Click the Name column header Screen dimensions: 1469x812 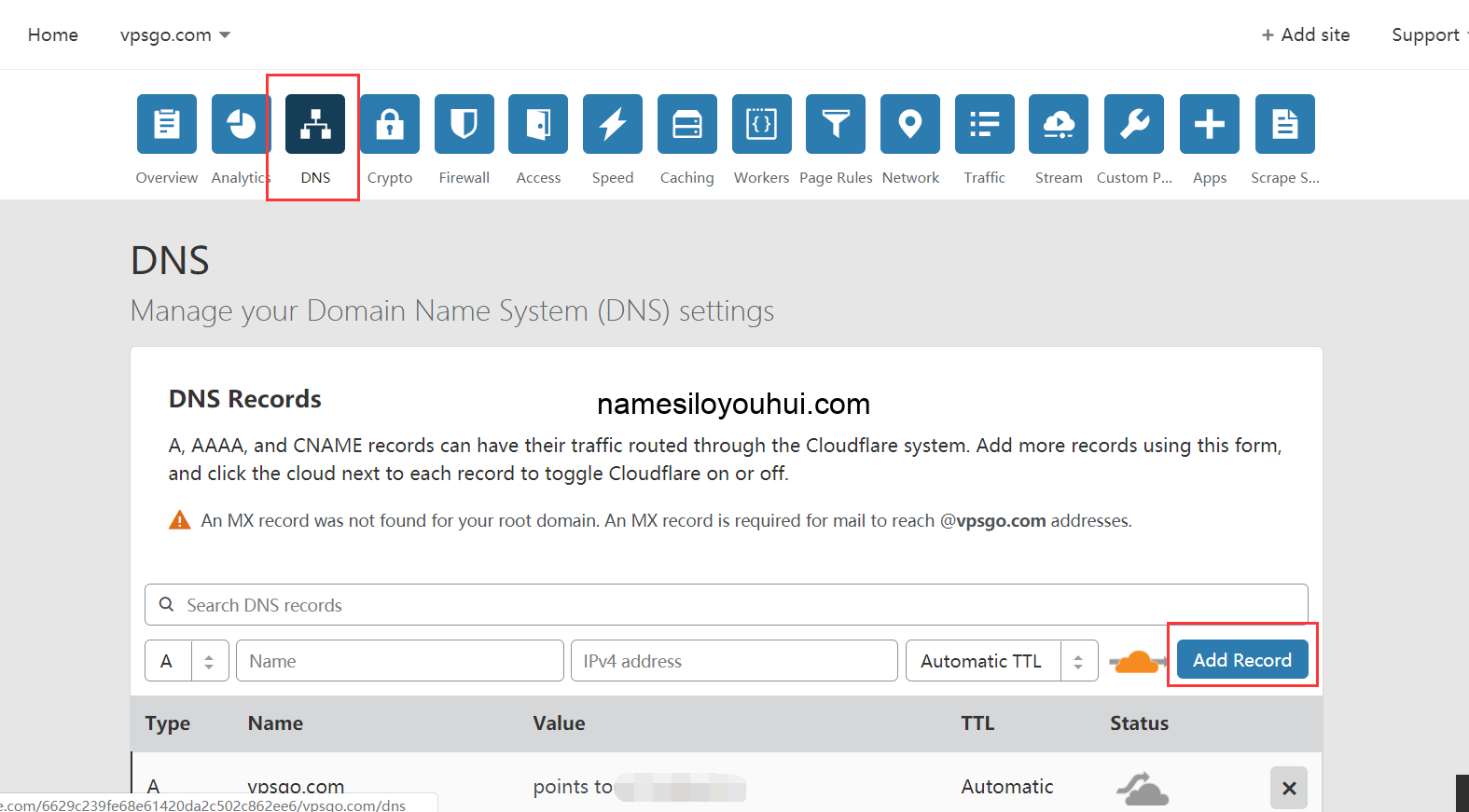click(x=275, y=723)
